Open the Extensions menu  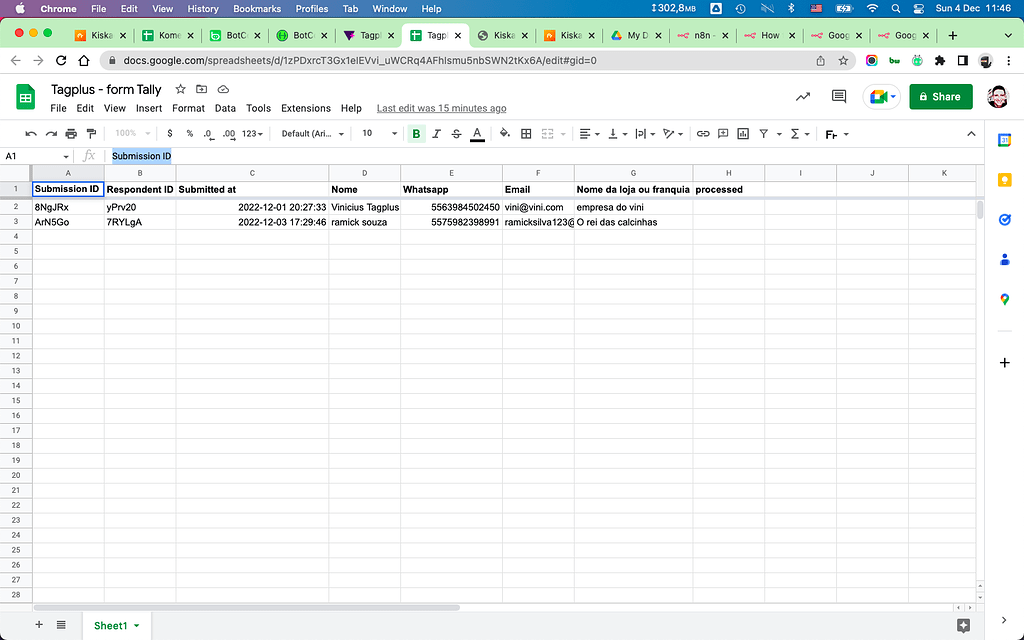tap(306, 108)
